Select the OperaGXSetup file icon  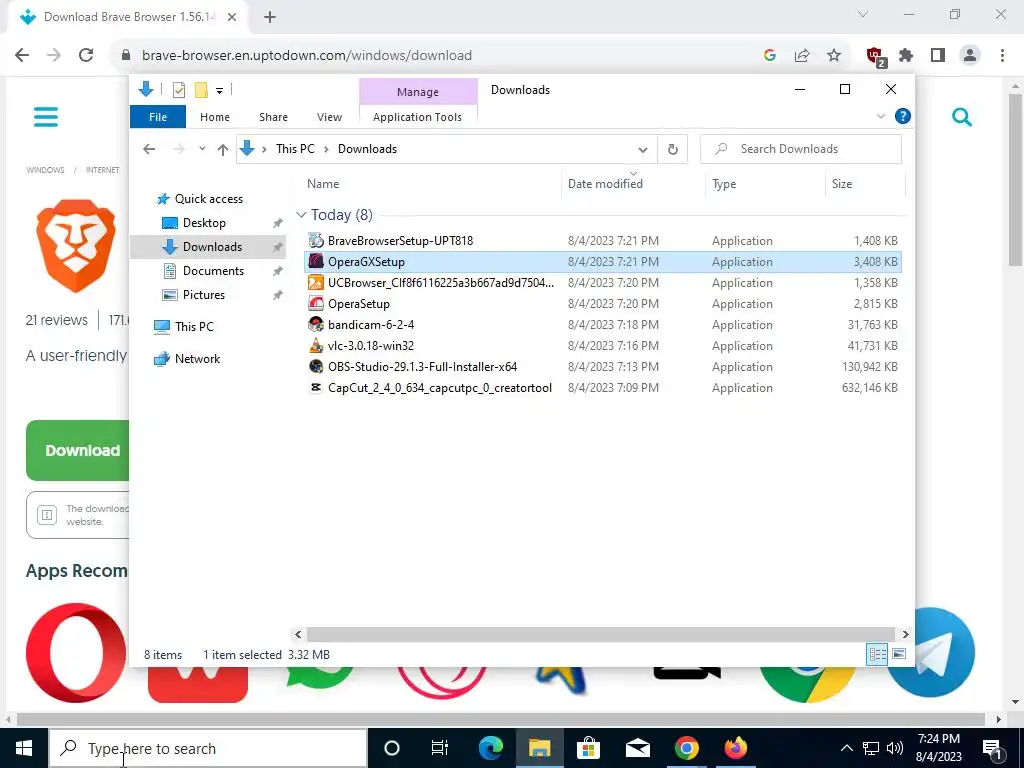coord(316,261)
